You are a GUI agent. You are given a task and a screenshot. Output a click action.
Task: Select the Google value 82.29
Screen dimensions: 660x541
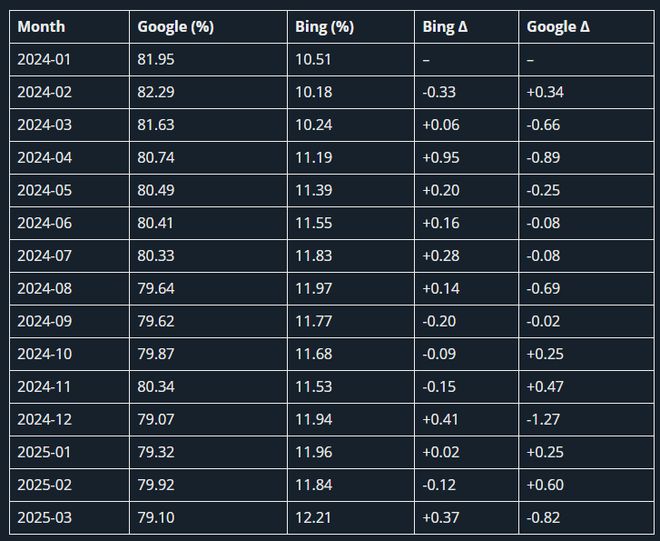click(x=208, y=92)
